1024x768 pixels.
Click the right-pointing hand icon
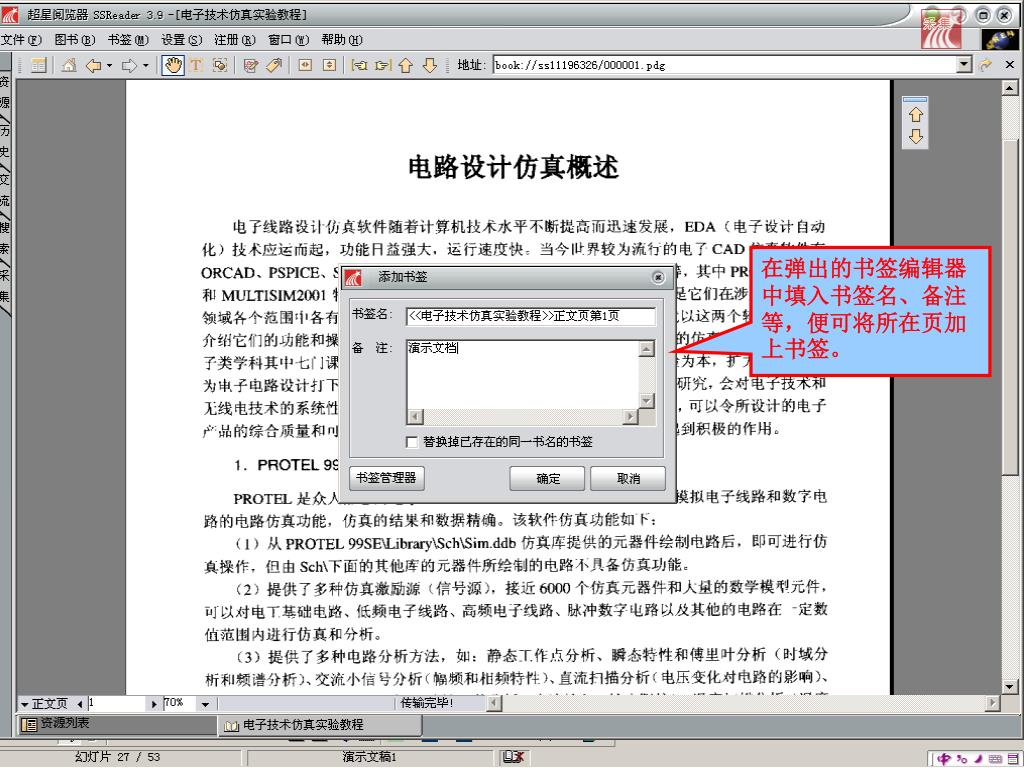[x=383, y=65]
